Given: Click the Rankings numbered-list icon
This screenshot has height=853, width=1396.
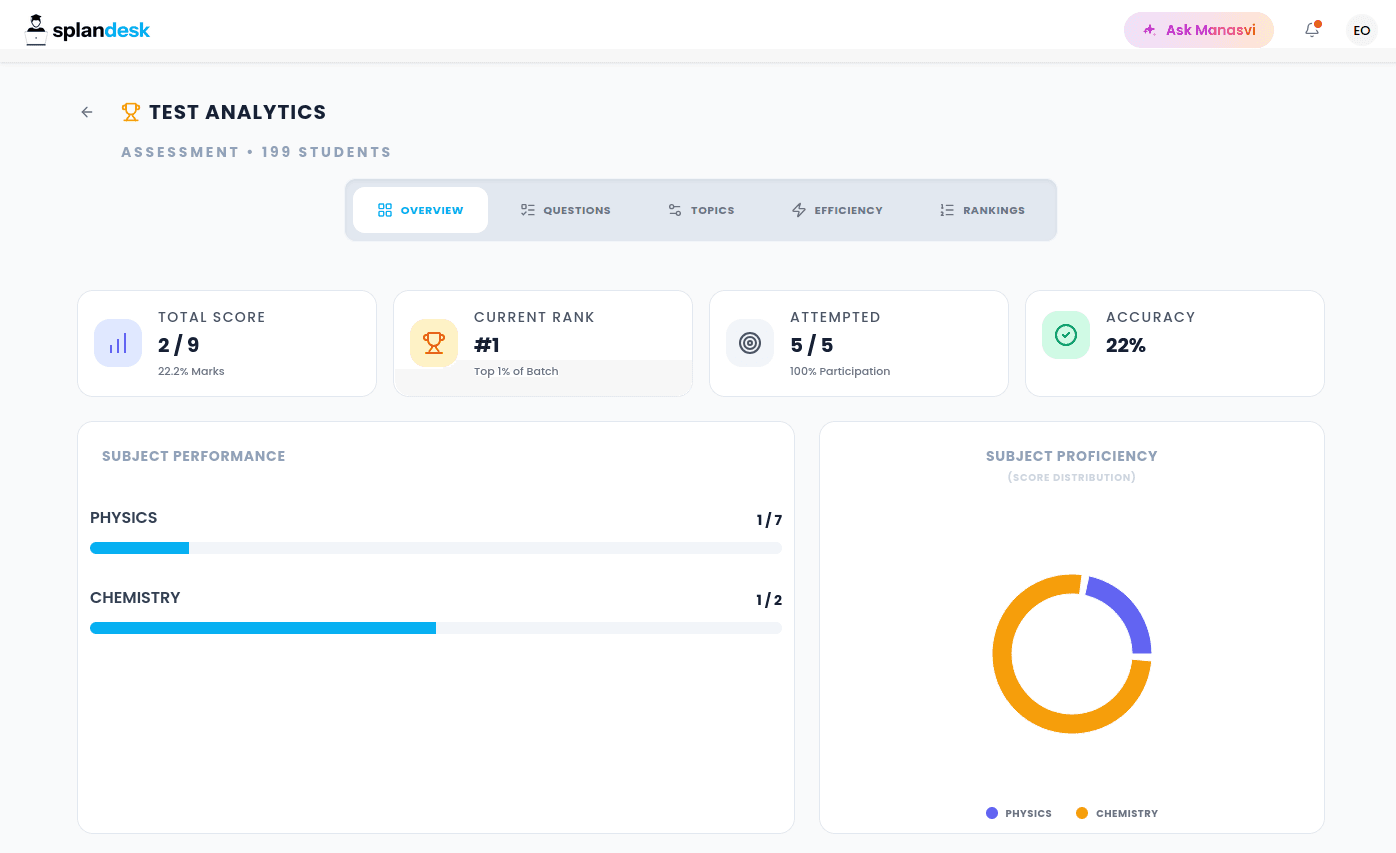Looking at the screenshot, I should point(946,210).
